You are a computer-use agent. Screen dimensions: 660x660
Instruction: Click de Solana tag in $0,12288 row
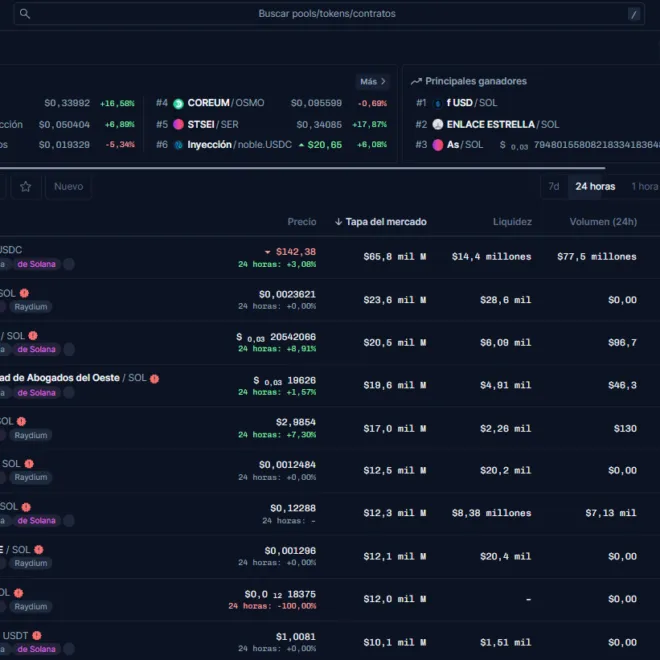tap(37, 521)
